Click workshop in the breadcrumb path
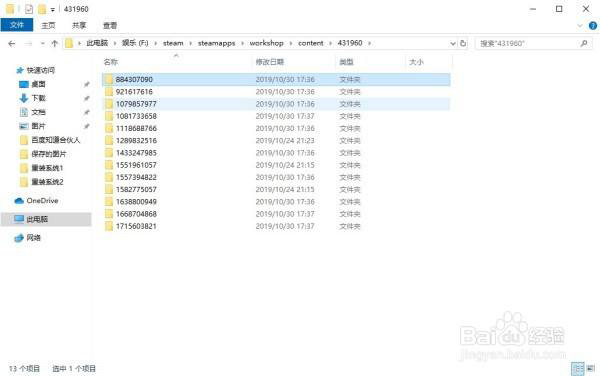Viewport: 600px width, 376px height. point(266,43)
